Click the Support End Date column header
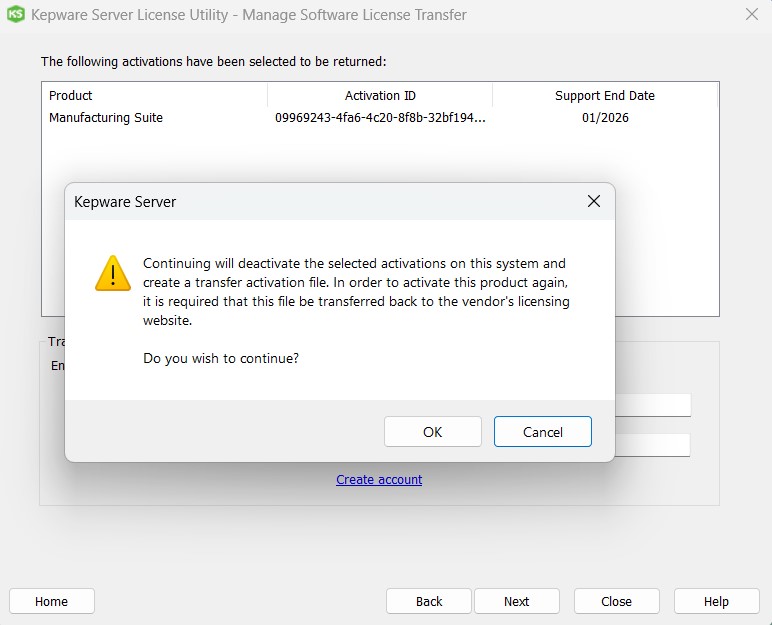Image resolution: width=772 pixels, height=625 pixels. [x=604, y=95]
